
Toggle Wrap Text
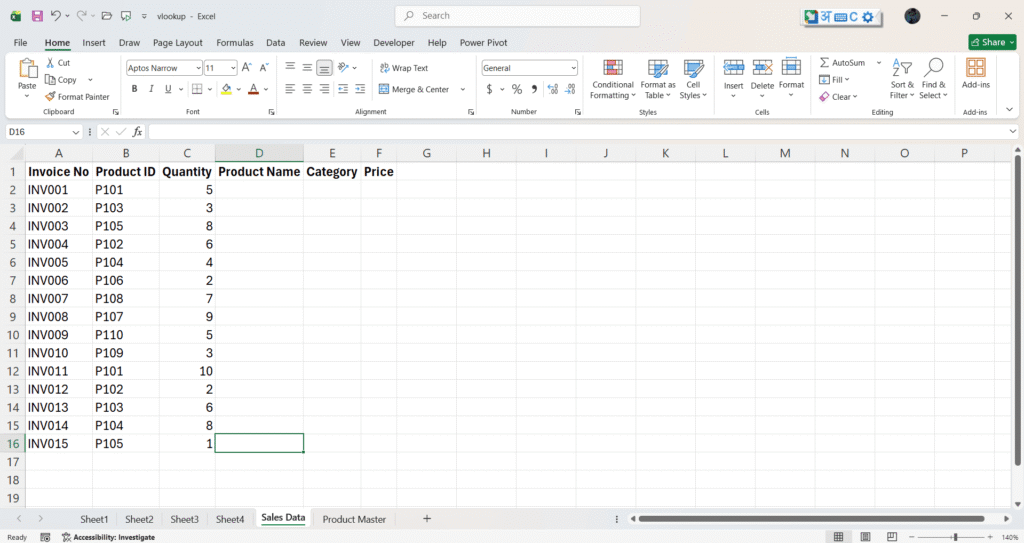(404, 68)
